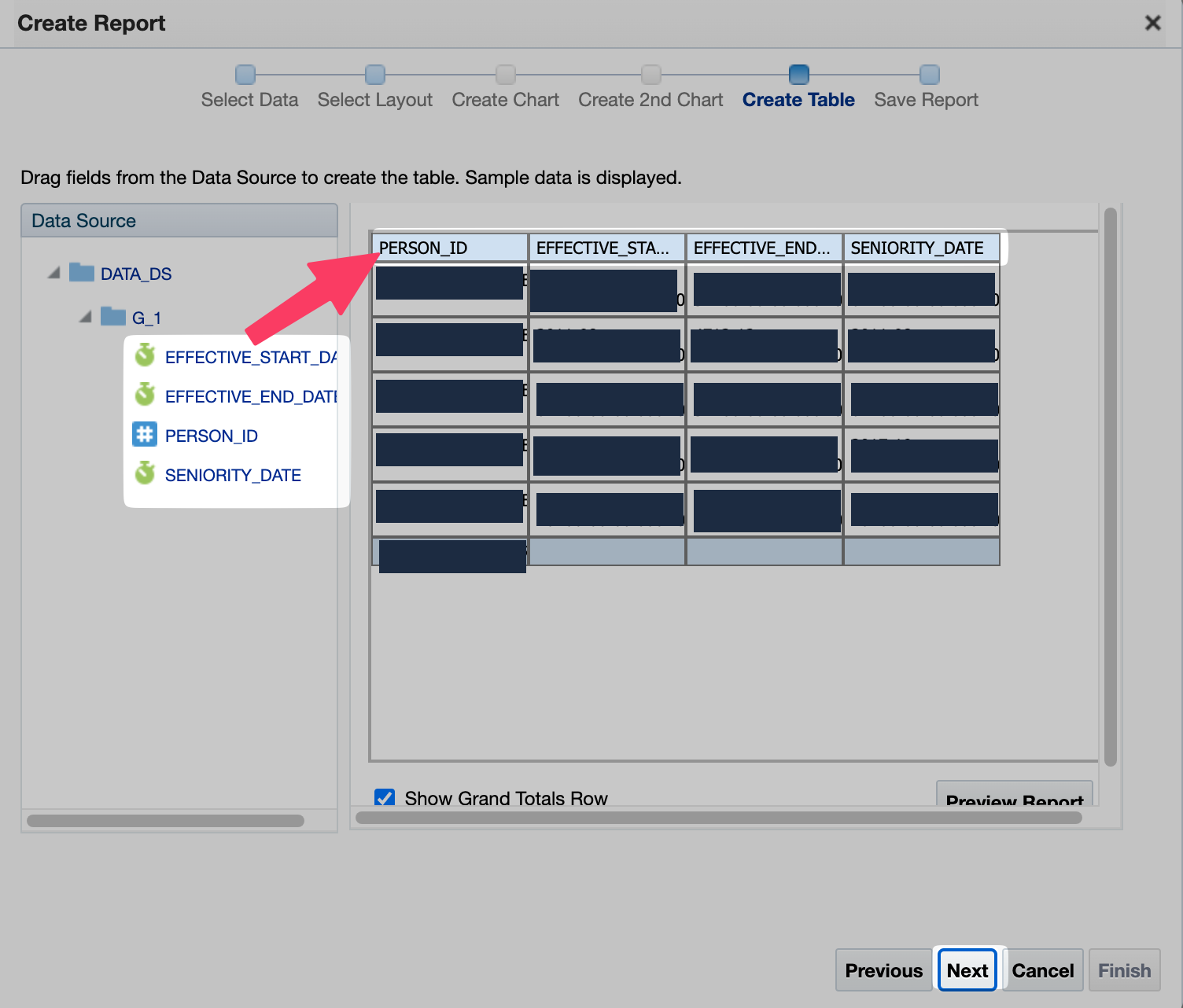This screenshot has width=1183, height=1008.
Task: Click the Next button
Action: tap(967, 970)
